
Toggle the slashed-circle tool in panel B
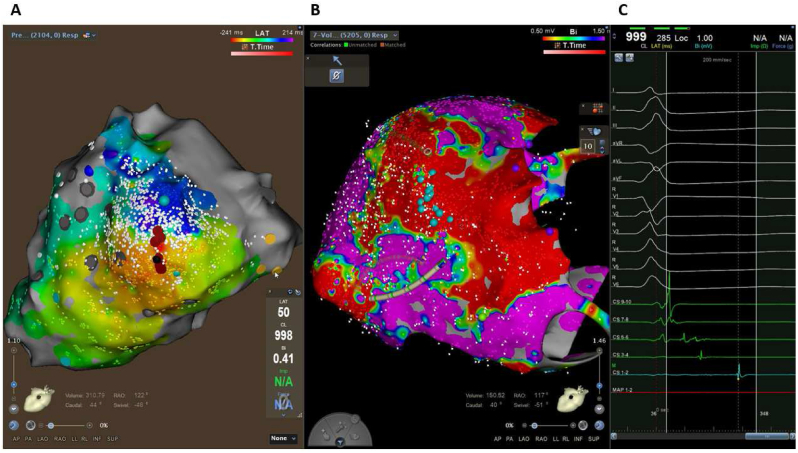336,76
